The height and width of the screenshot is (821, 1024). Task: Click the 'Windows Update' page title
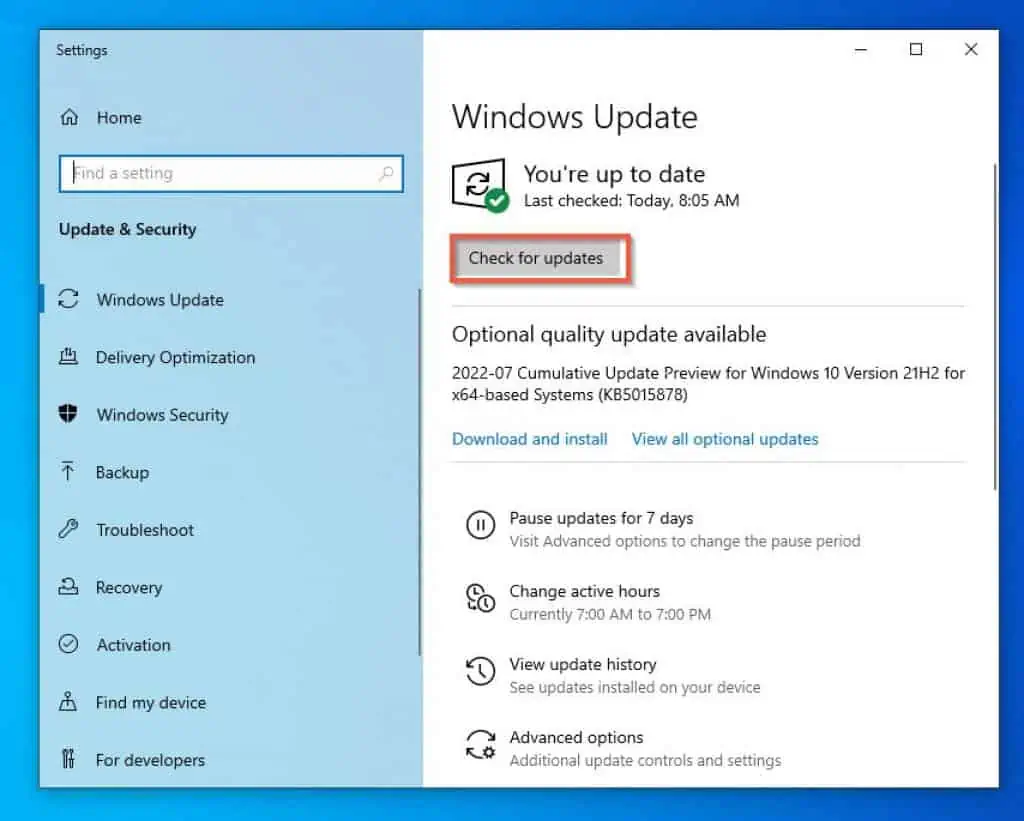[x=575, y=118]
